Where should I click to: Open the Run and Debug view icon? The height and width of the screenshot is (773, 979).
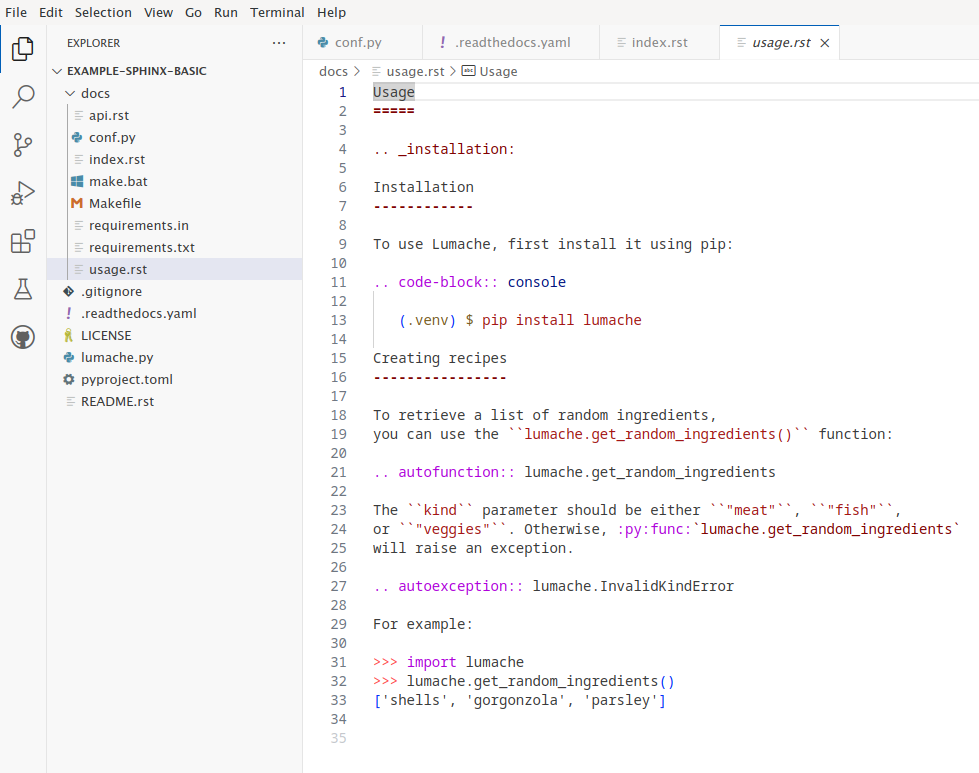click(23, 193)
